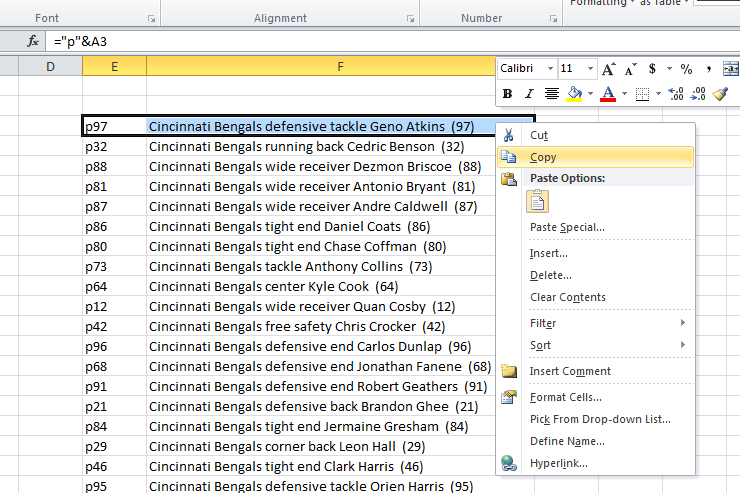Choose Clear Contents
740x493 pixels.
pyautogui.click(x=596, y=297)
